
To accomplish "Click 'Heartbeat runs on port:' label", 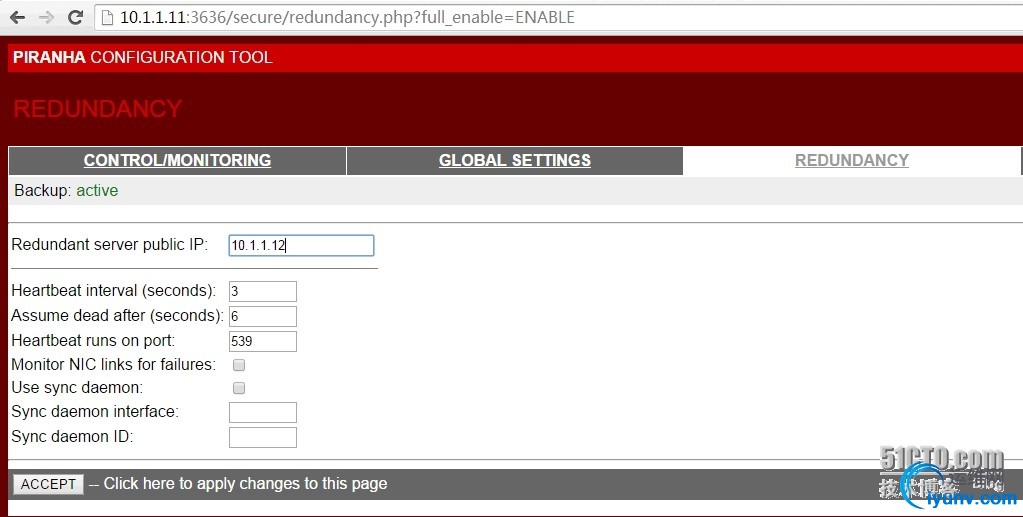I will pos(93,340).
